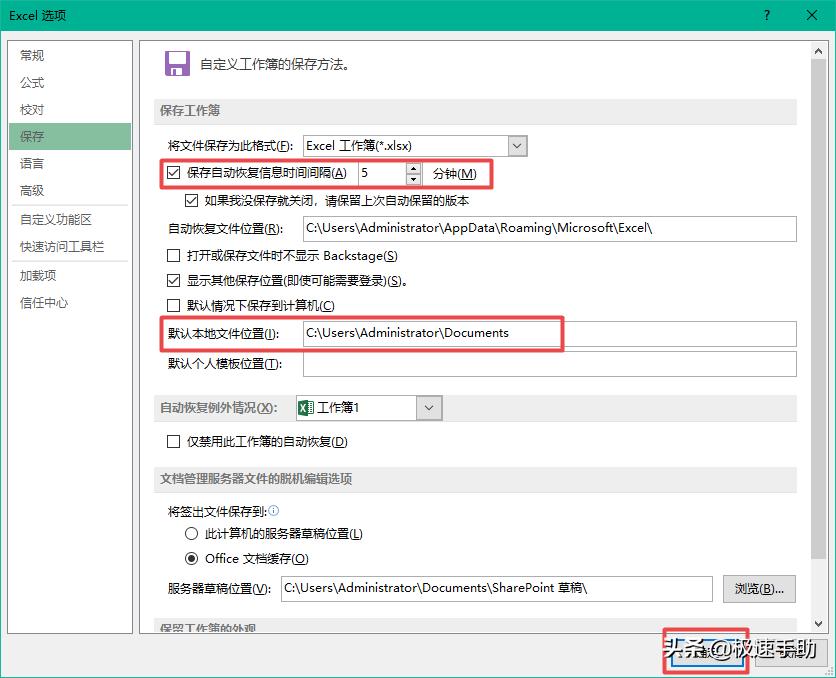Click the 浏览 button for server draft location
The height and width of the screenshot is (678, 836).
[x=759, y=589]
